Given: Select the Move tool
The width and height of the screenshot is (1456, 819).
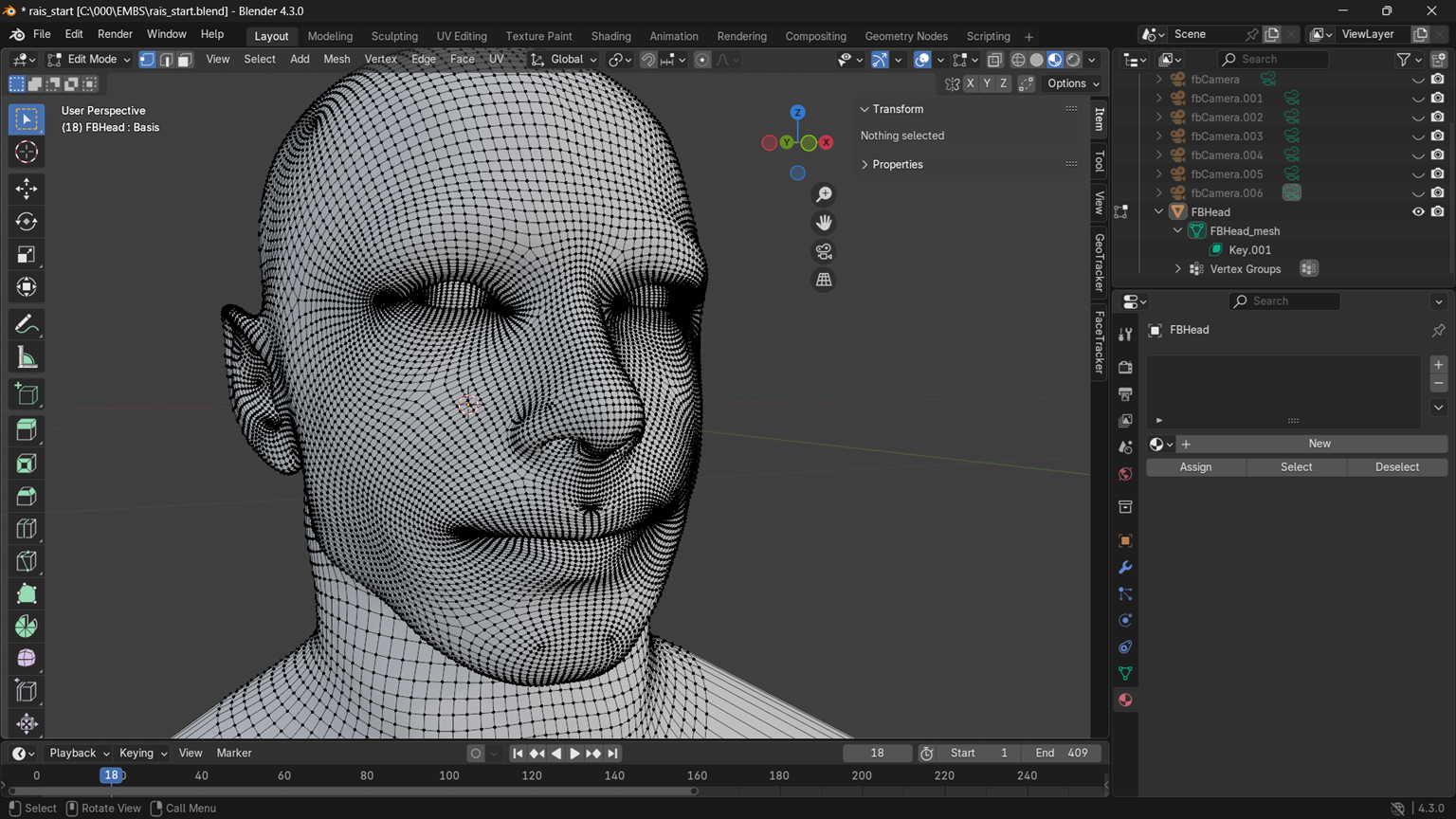Looking at the screenshot, I should 27,189.
